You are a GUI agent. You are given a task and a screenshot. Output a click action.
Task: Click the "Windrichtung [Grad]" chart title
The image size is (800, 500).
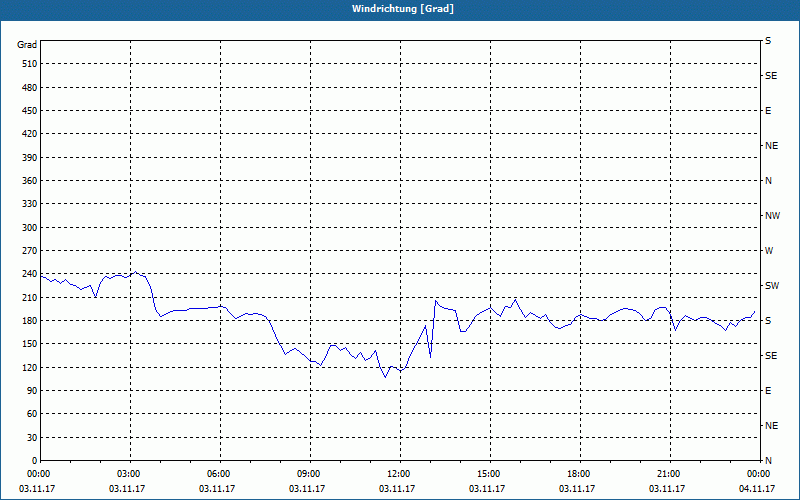[403, 9]
